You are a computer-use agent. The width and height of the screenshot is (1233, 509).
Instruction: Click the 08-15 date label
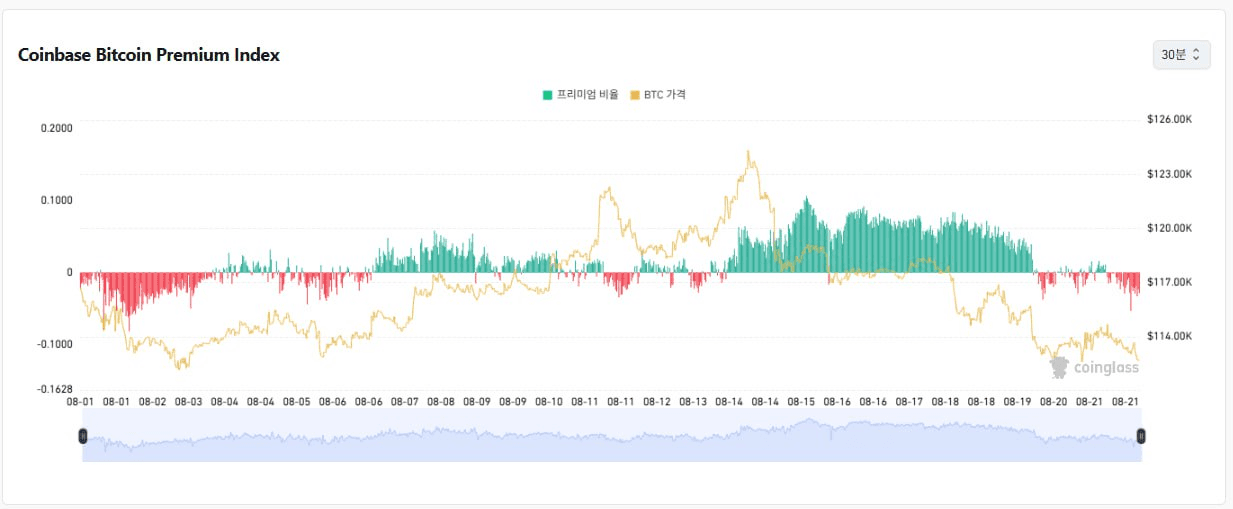coord(801,402)
